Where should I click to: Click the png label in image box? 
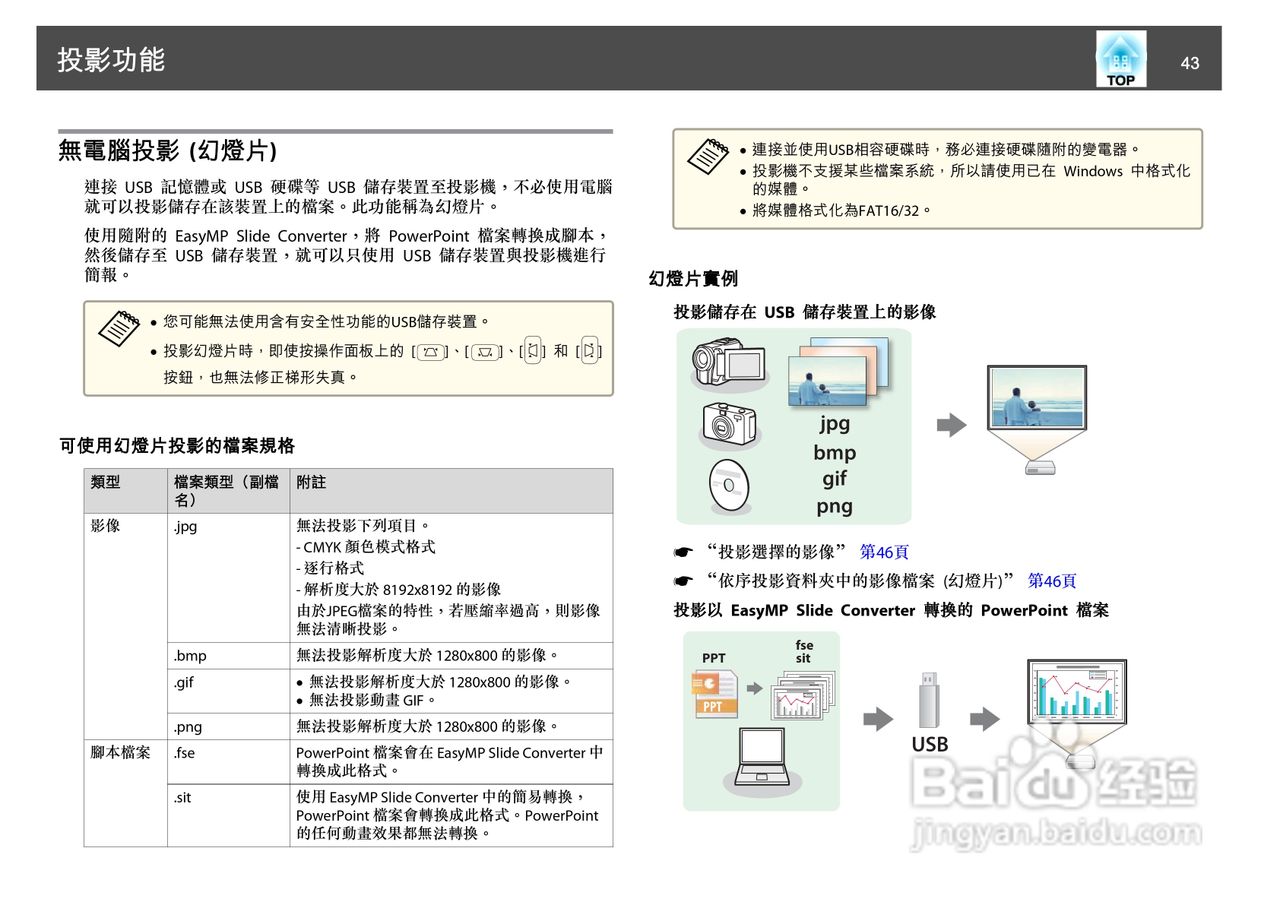[834, 506]
